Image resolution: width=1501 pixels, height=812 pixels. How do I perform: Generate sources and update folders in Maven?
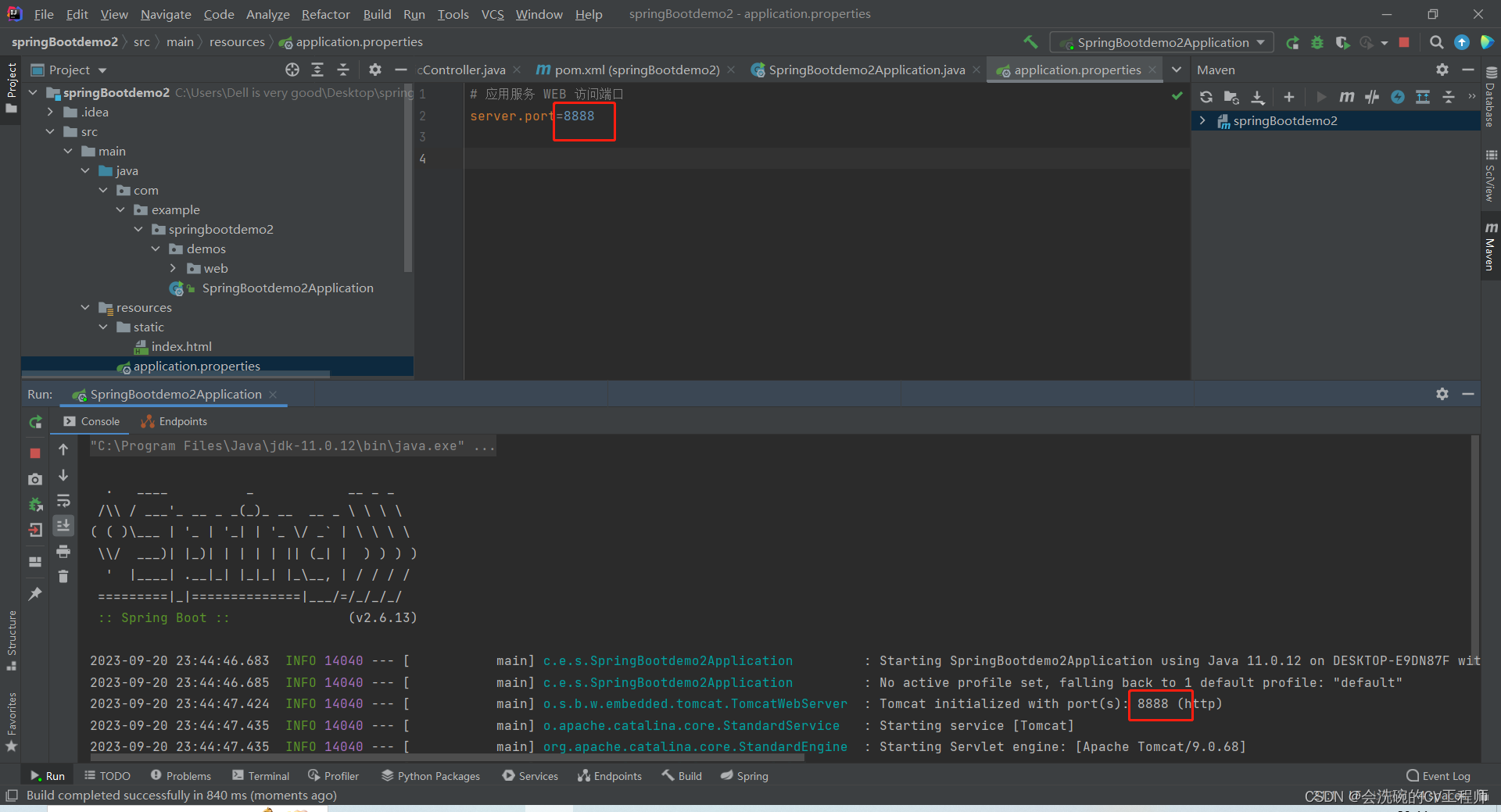[x=1231, y=97]
